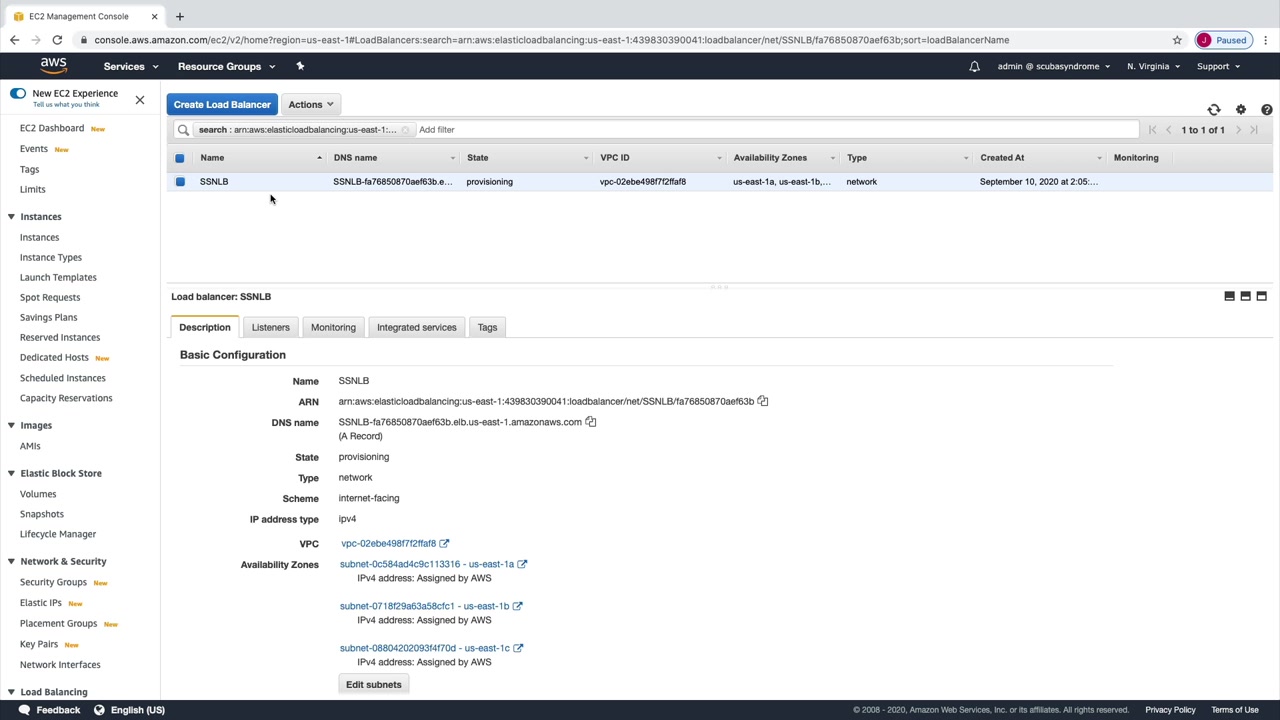This screenshot has height=720, width=1280.
Task: Open Elastic IPs page
Action: click(41, 603)
